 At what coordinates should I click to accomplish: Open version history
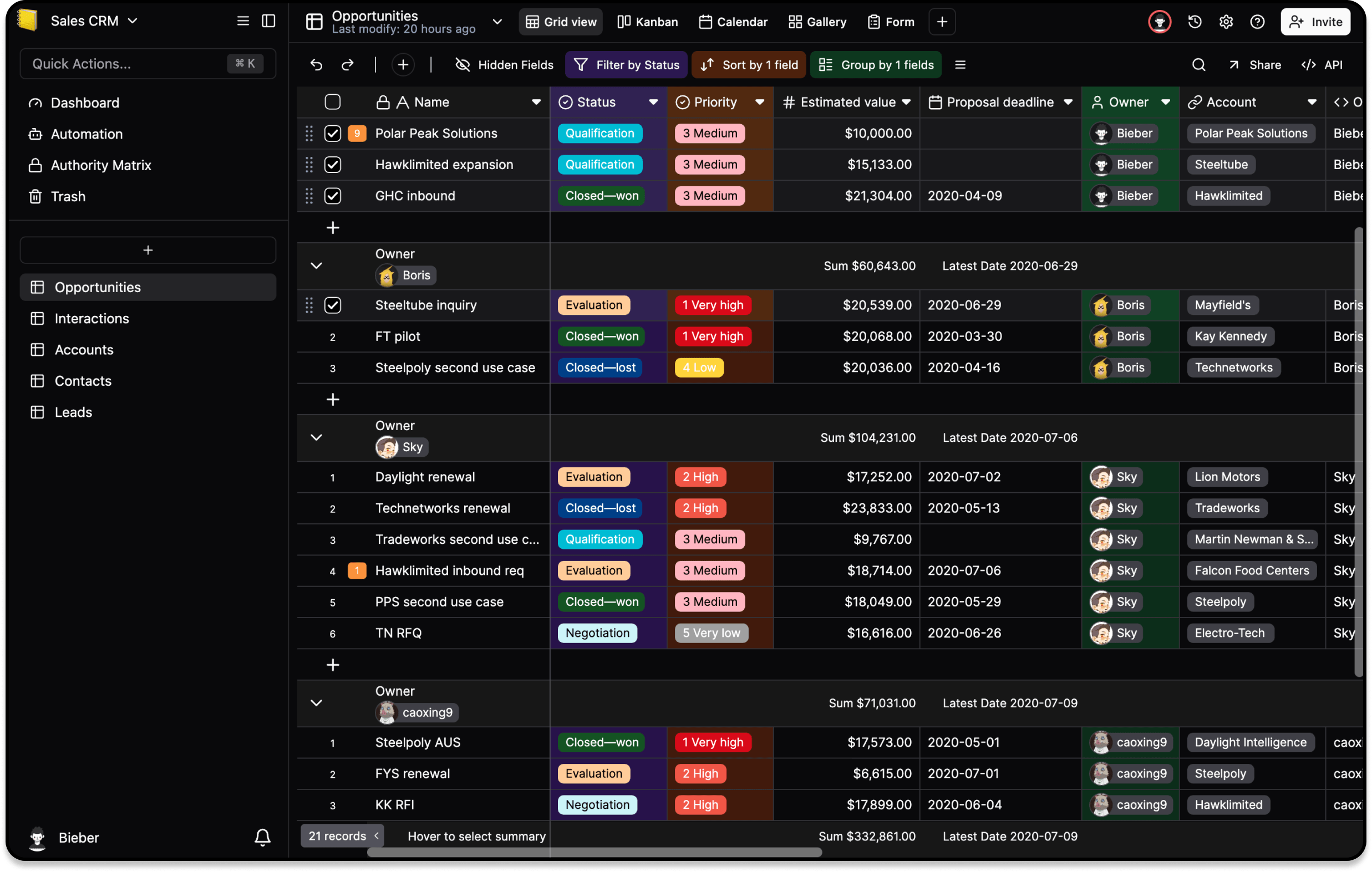click(x=1193, y=21)
